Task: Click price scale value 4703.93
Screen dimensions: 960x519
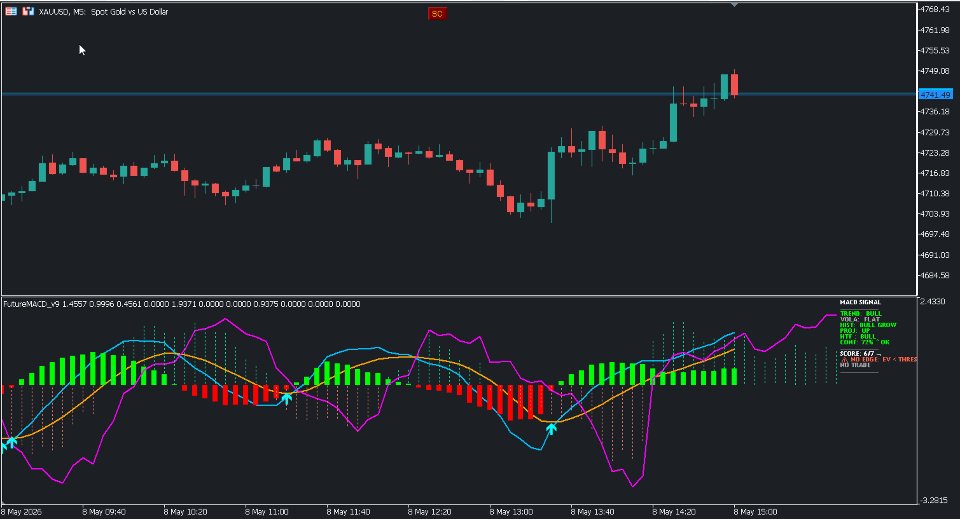Action: tap(935, 214)
